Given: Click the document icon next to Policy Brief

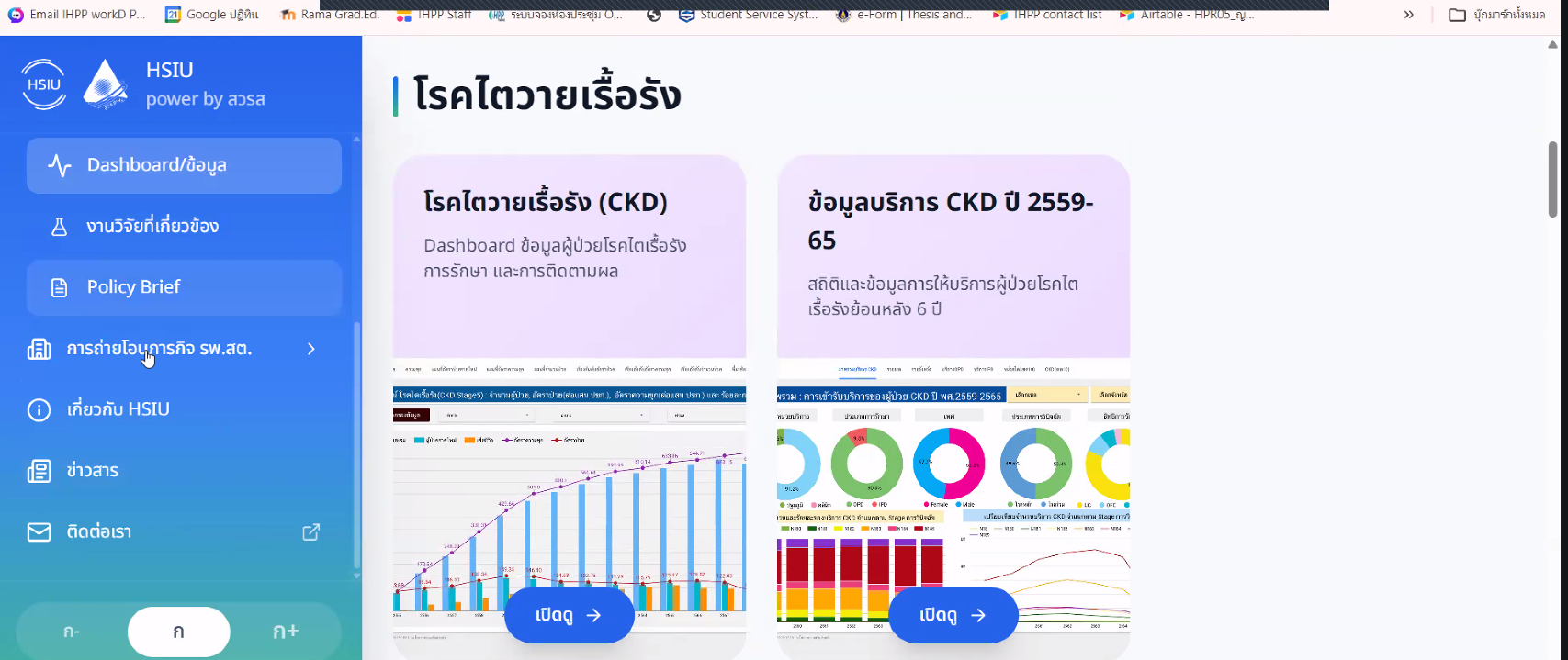Looking at the screenshot, I should coord(60,287).
